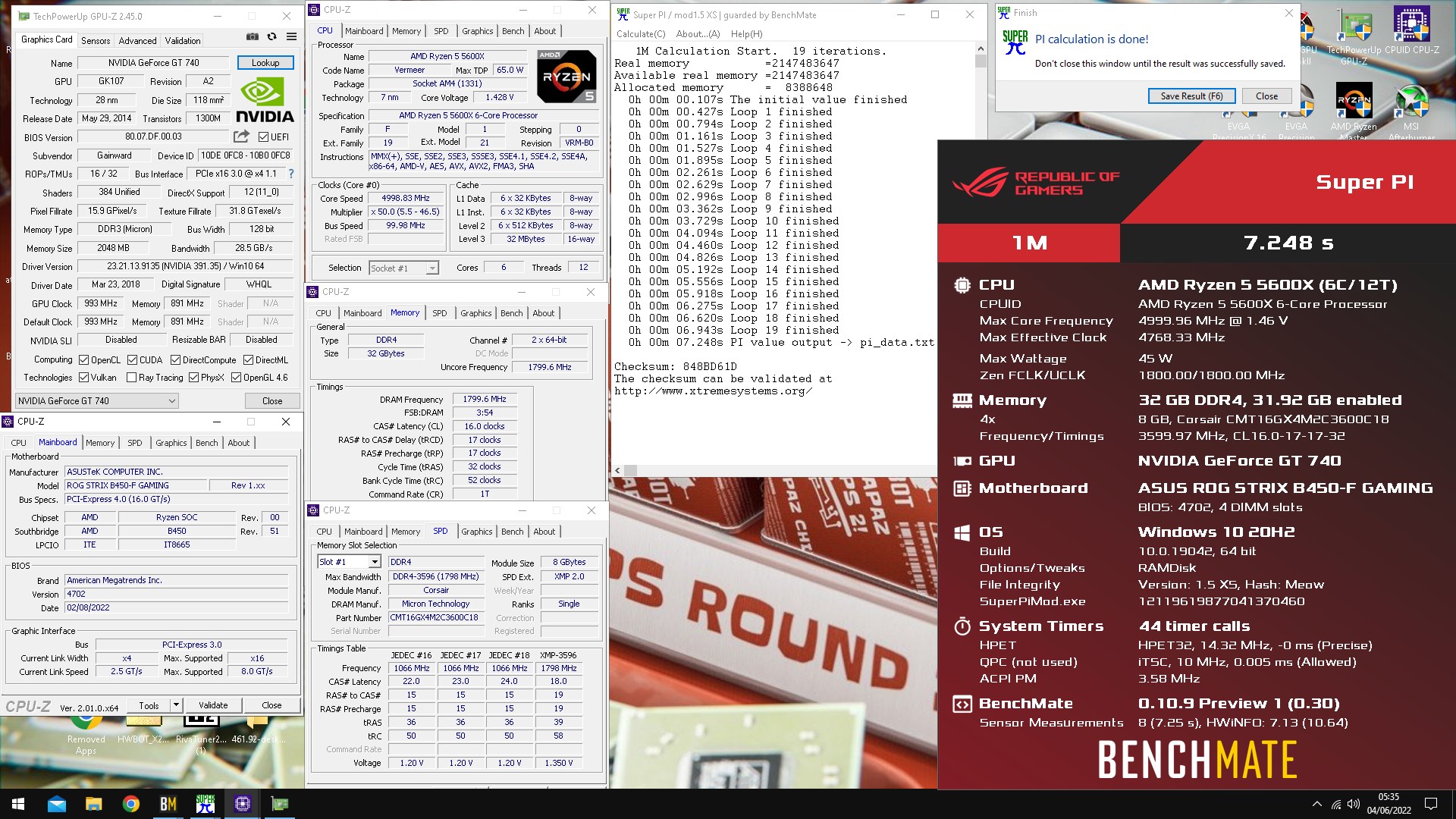The image size is (1456, 819).
Task: Open the SPD tab in the bottom-left CPU-Z window
Action: click(x=135, y=443)
